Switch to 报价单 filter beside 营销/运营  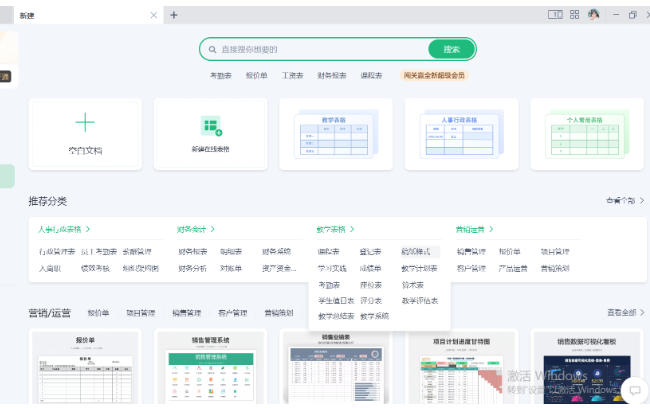(98, 313)
